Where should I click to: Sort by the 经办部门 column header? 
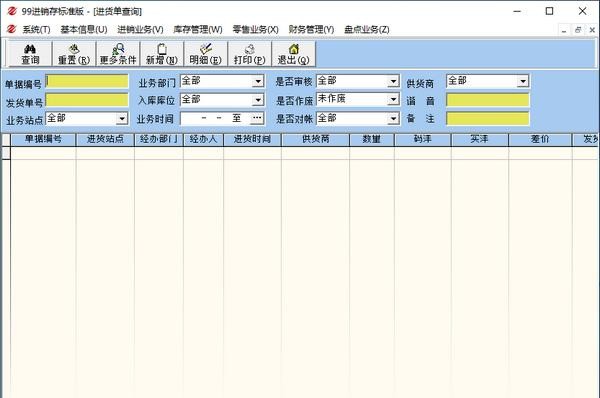(159, 140)
